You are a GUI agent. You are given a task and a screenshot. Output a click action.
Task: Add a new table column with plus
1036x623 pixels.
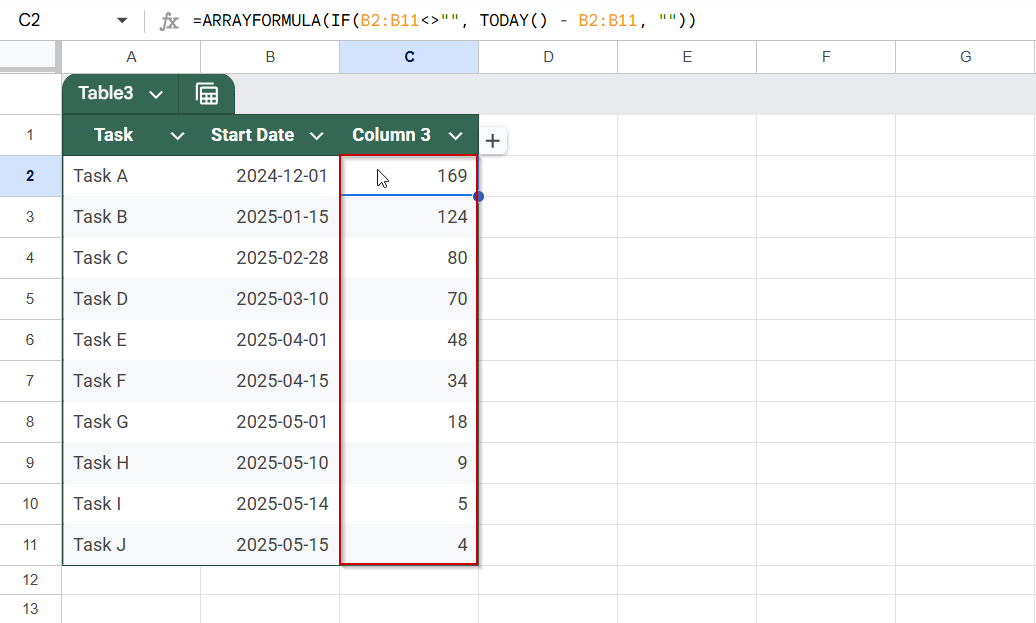[x=492, y=140]
